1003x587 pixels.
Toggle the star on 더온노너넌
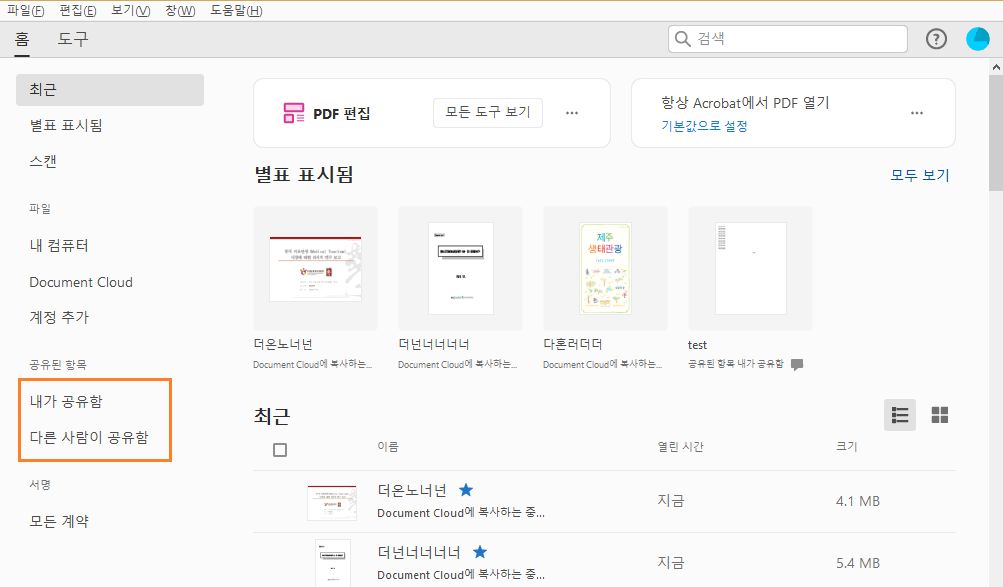[x=465, y=490]
